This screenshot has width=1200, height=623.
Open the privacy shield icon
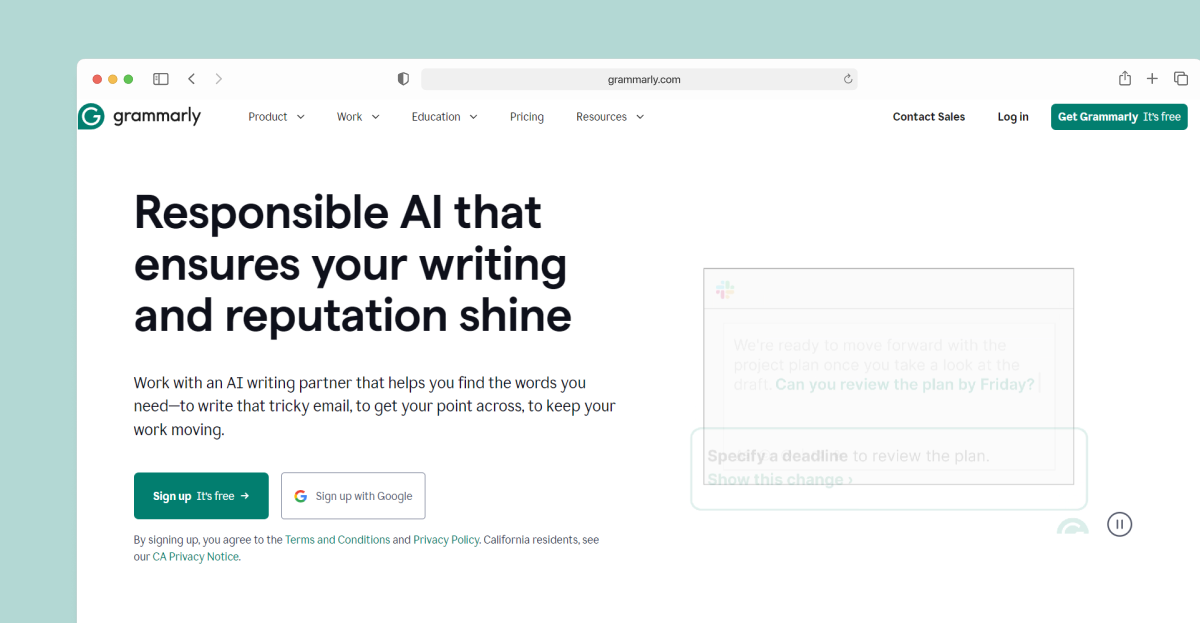coord(404,79)
